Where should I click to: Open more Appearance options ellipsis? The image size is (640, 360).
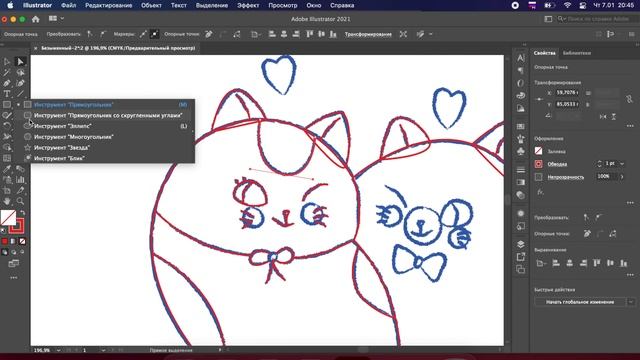(630, 203)
